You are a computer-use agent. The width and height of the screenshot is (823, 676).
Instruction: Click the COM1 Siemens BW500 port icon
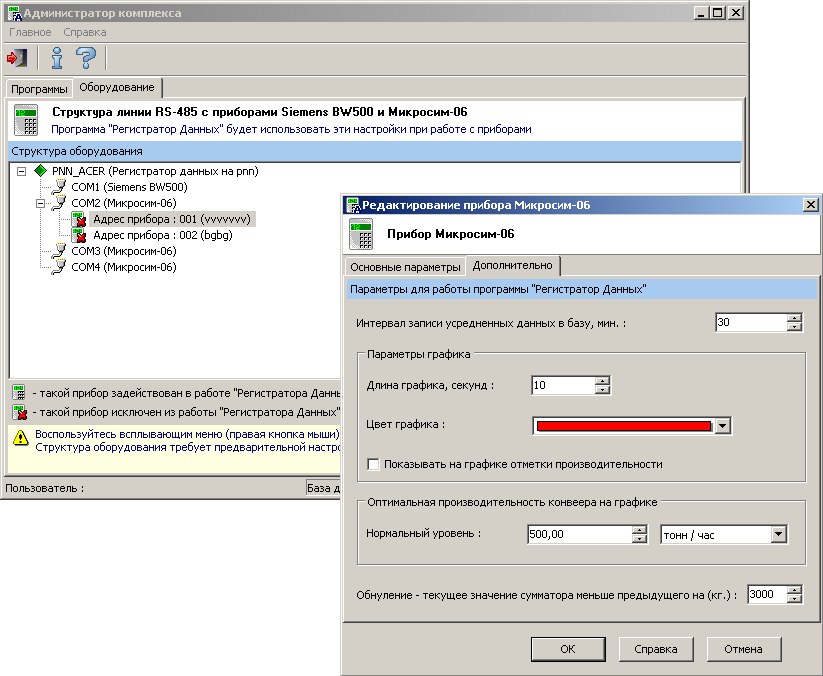coord(59,187)
